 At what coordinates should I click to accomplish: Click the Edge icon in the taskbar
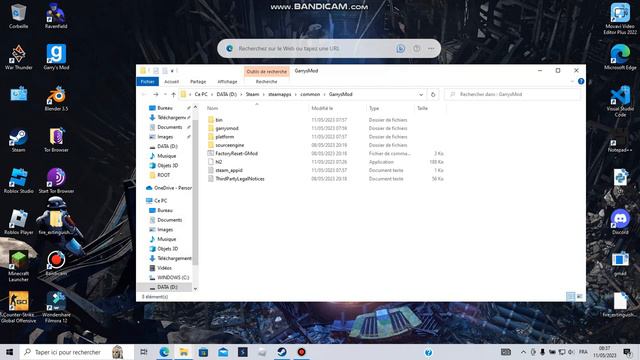[x=164, y=352]
